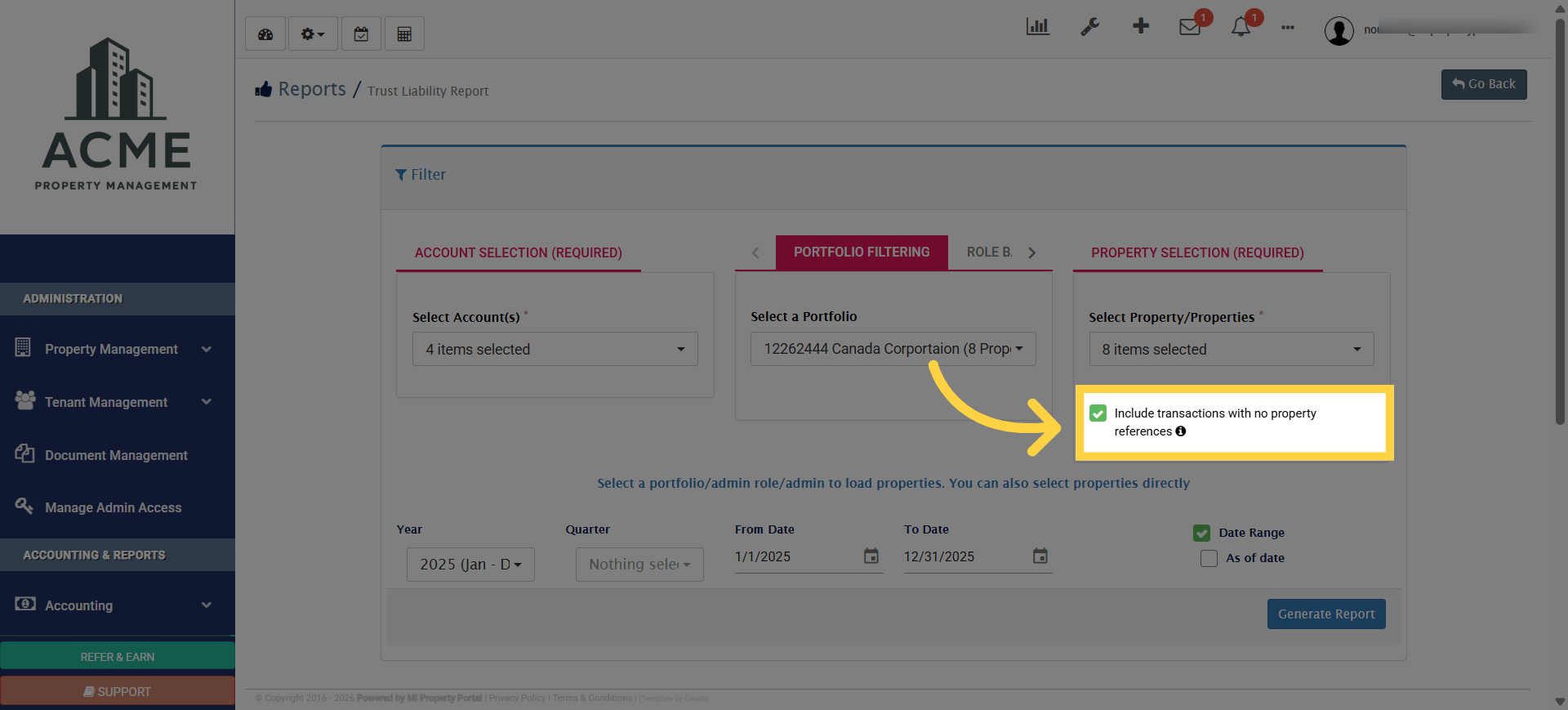Click the Accounting money icon
This screenshot has width=1568, height=710.
point(25,604)
